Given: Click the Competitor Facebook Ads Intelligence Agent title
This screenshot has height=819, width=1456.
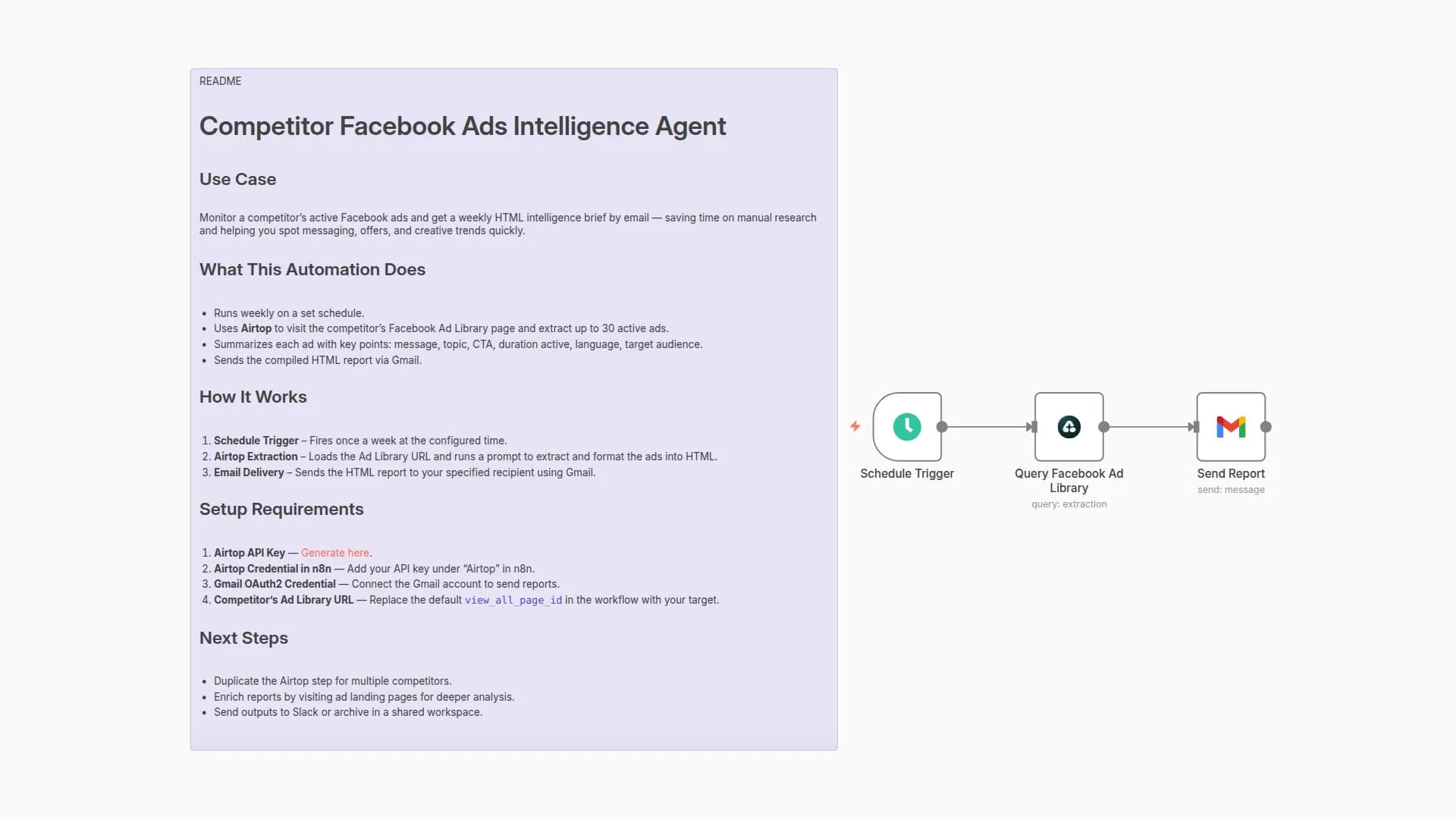Looking at the screenshot, I should click(463, 126).
